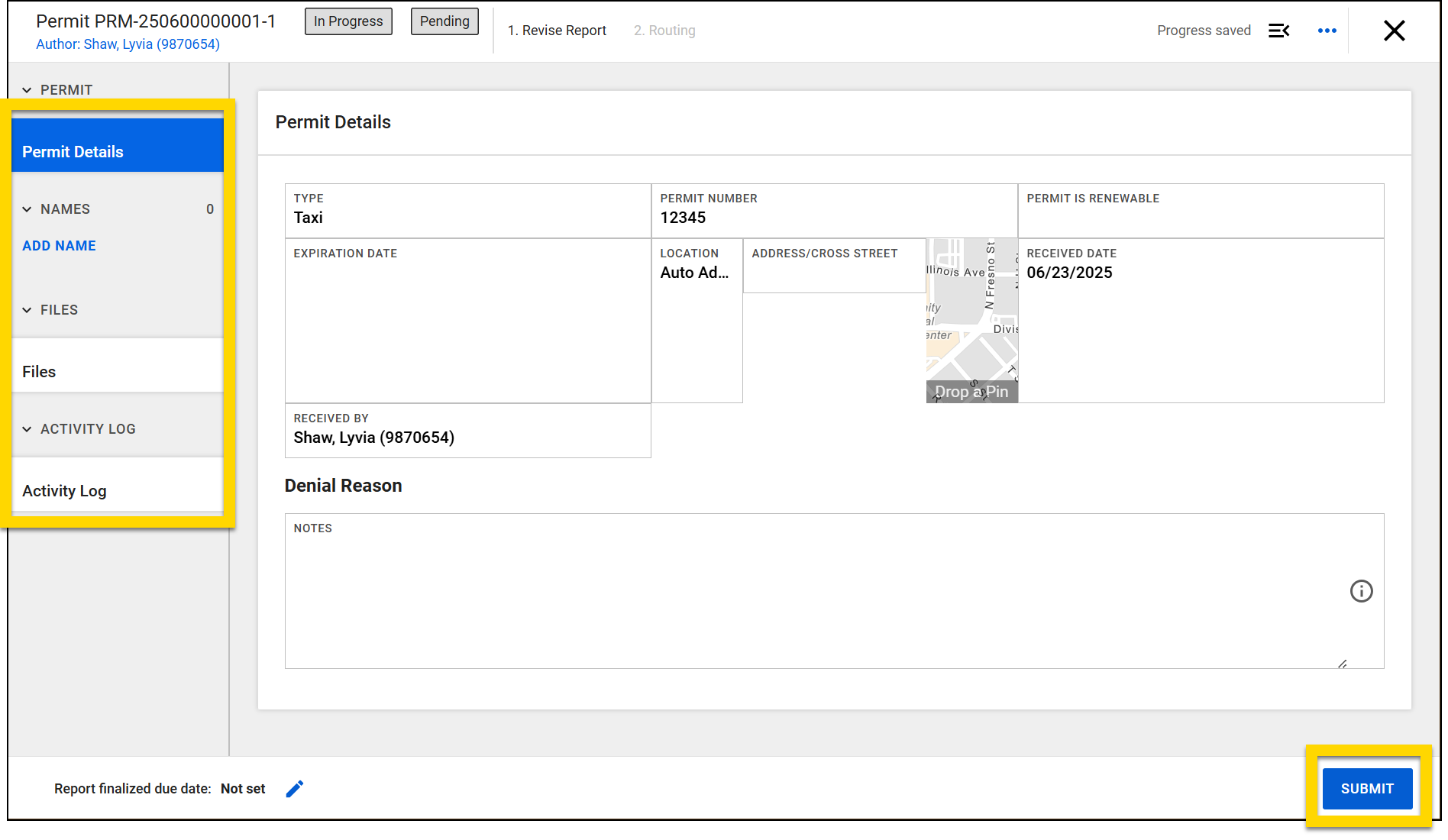Click Drop a Pin on map
This screenshot has width=1448, height=840.
[971, 392]
